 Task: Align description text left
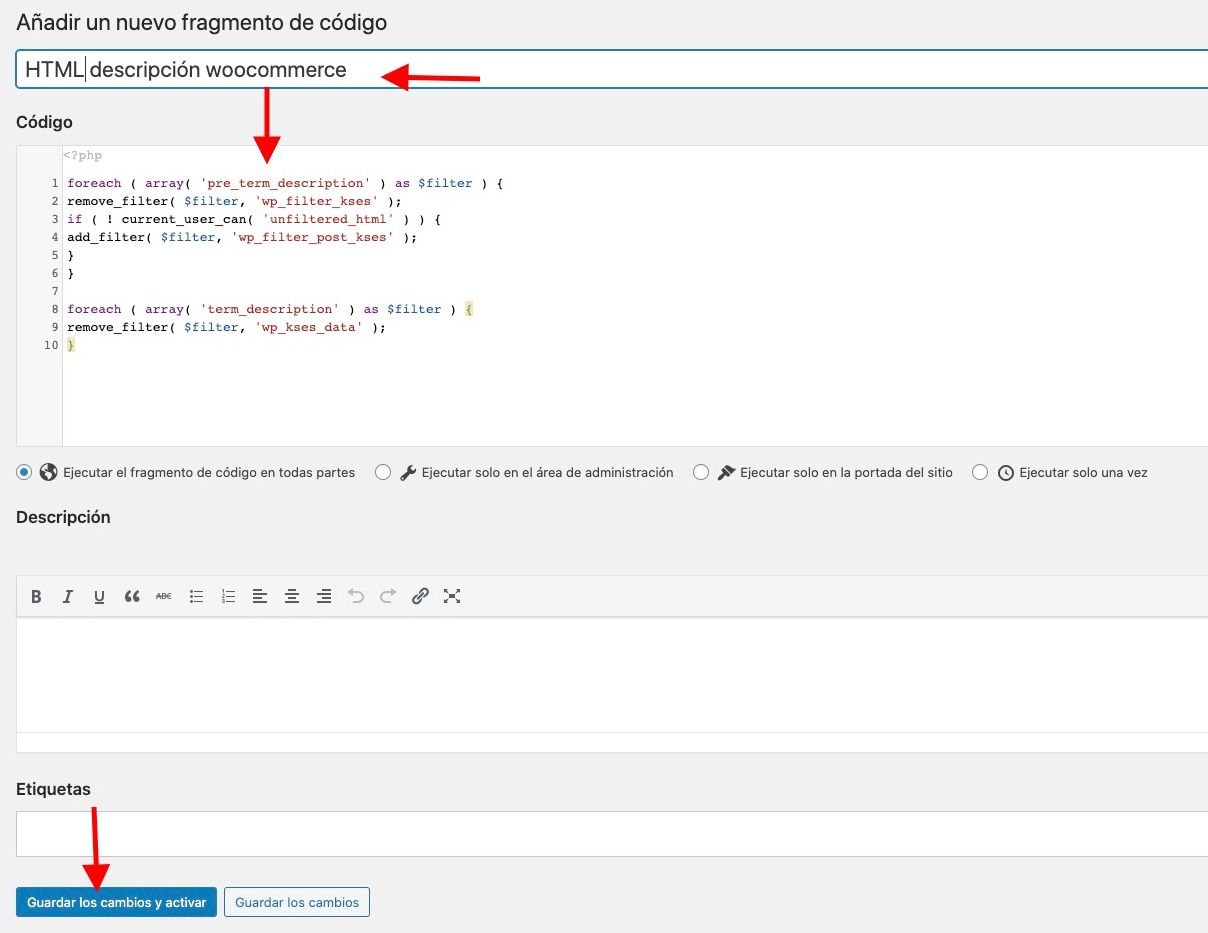[260, 596]
